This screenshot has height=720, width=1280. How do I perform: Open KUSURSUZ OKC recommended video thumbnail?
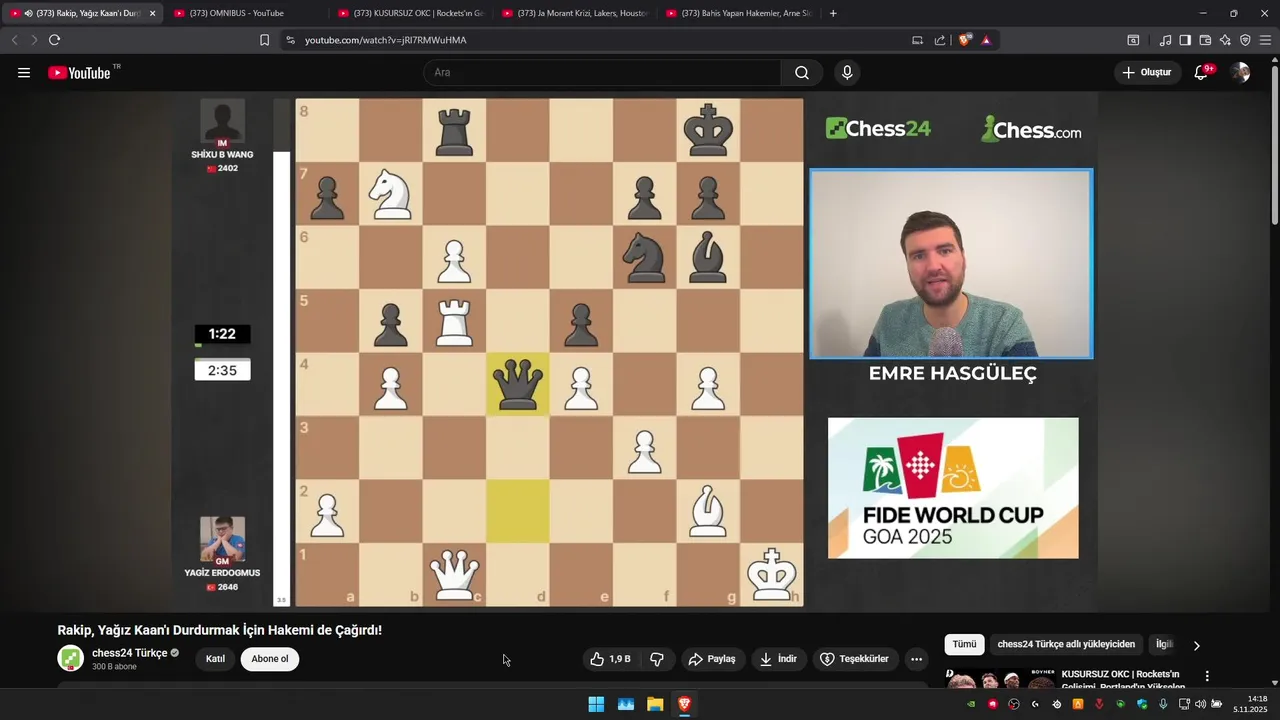click(998, 679)
